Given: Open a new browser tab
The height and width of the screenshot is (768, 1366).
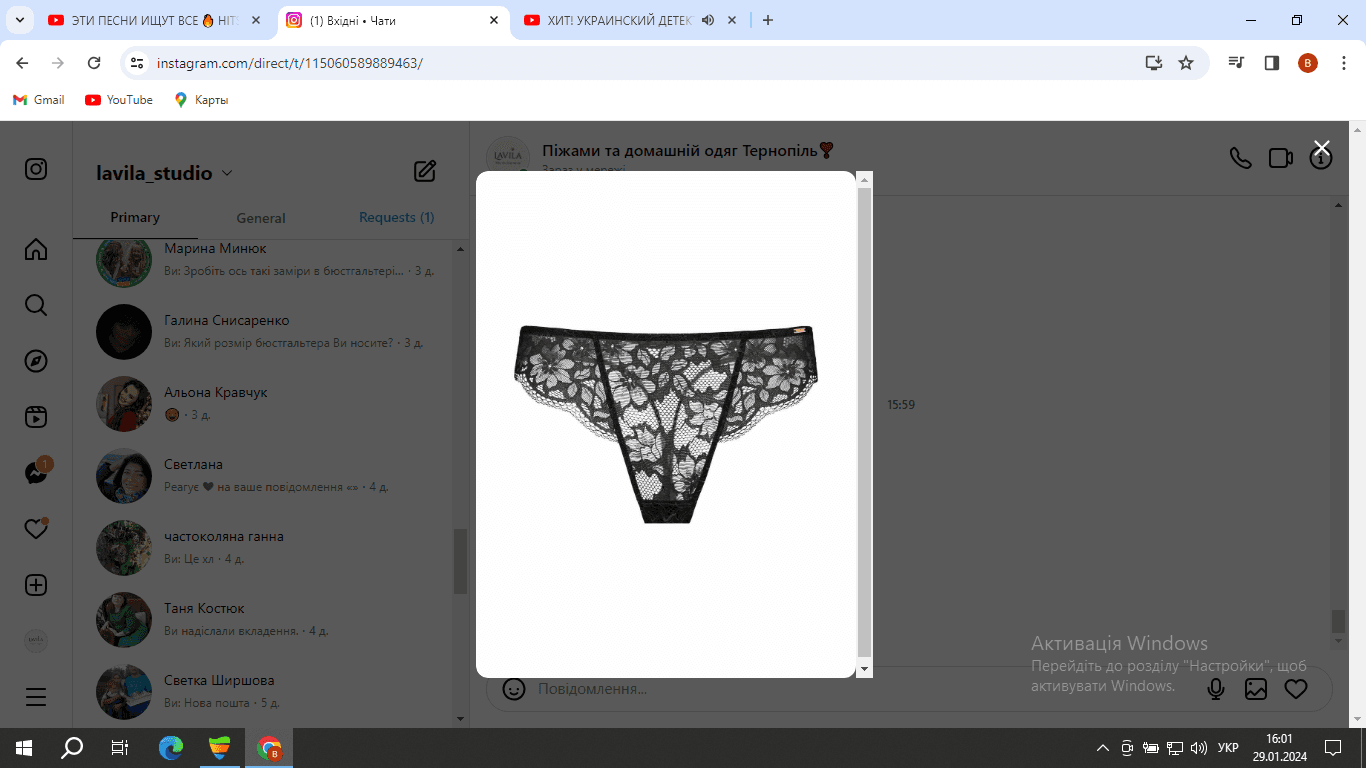Looking at the screenshot, I should pyautogui.click(x=768, y=20).
